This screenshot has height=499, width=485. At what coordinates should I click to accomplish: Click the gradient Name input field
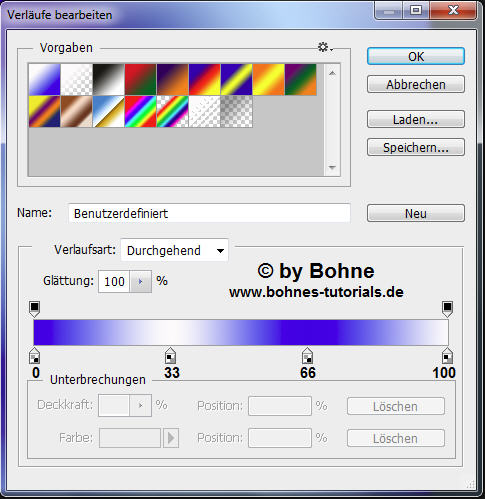(x=209, y=213)
